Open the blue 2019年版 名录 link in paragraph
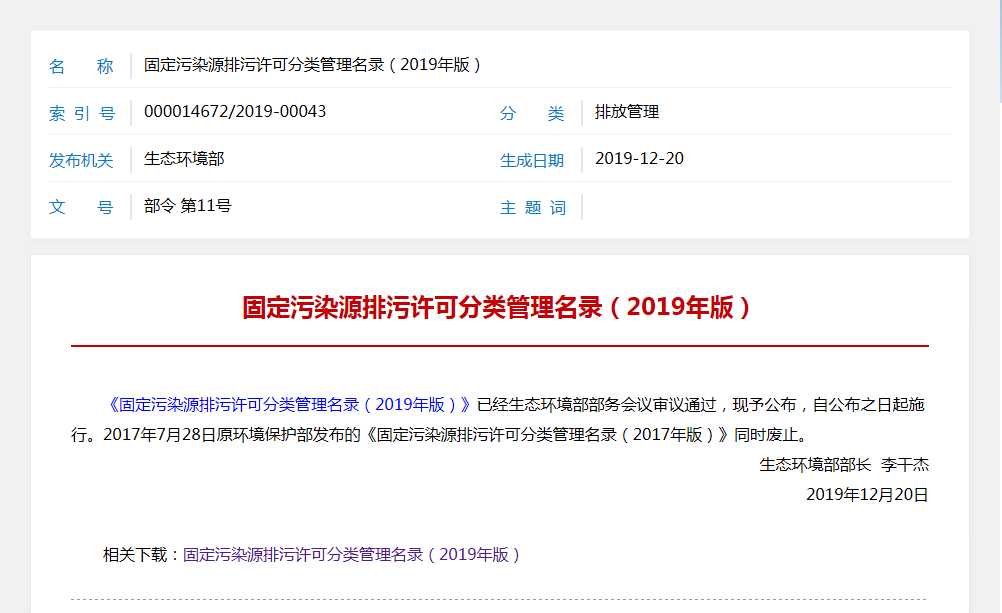 click(288, 405)
